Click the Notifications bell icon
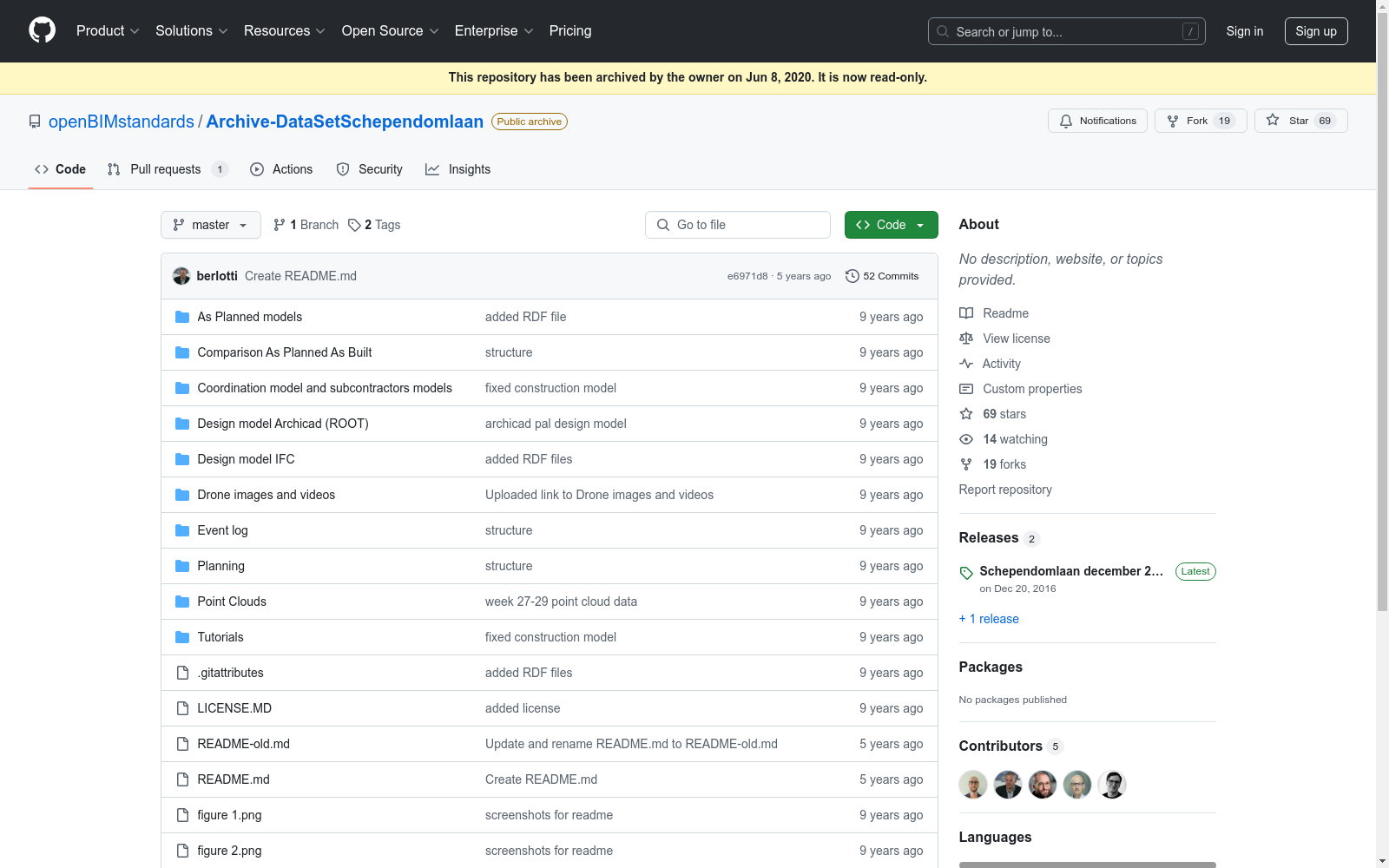Image resolution: width=1389 pixels, height=868 pixels. pyautogui.click(x=1066, y=121)
